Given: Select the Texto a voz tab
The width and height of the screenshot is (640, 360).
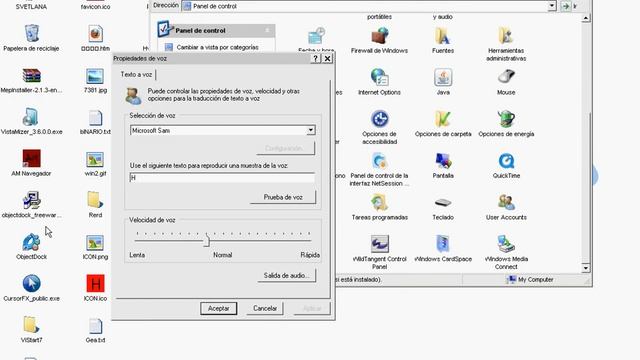Looking at the screenshot, I should tap(136, 74).
